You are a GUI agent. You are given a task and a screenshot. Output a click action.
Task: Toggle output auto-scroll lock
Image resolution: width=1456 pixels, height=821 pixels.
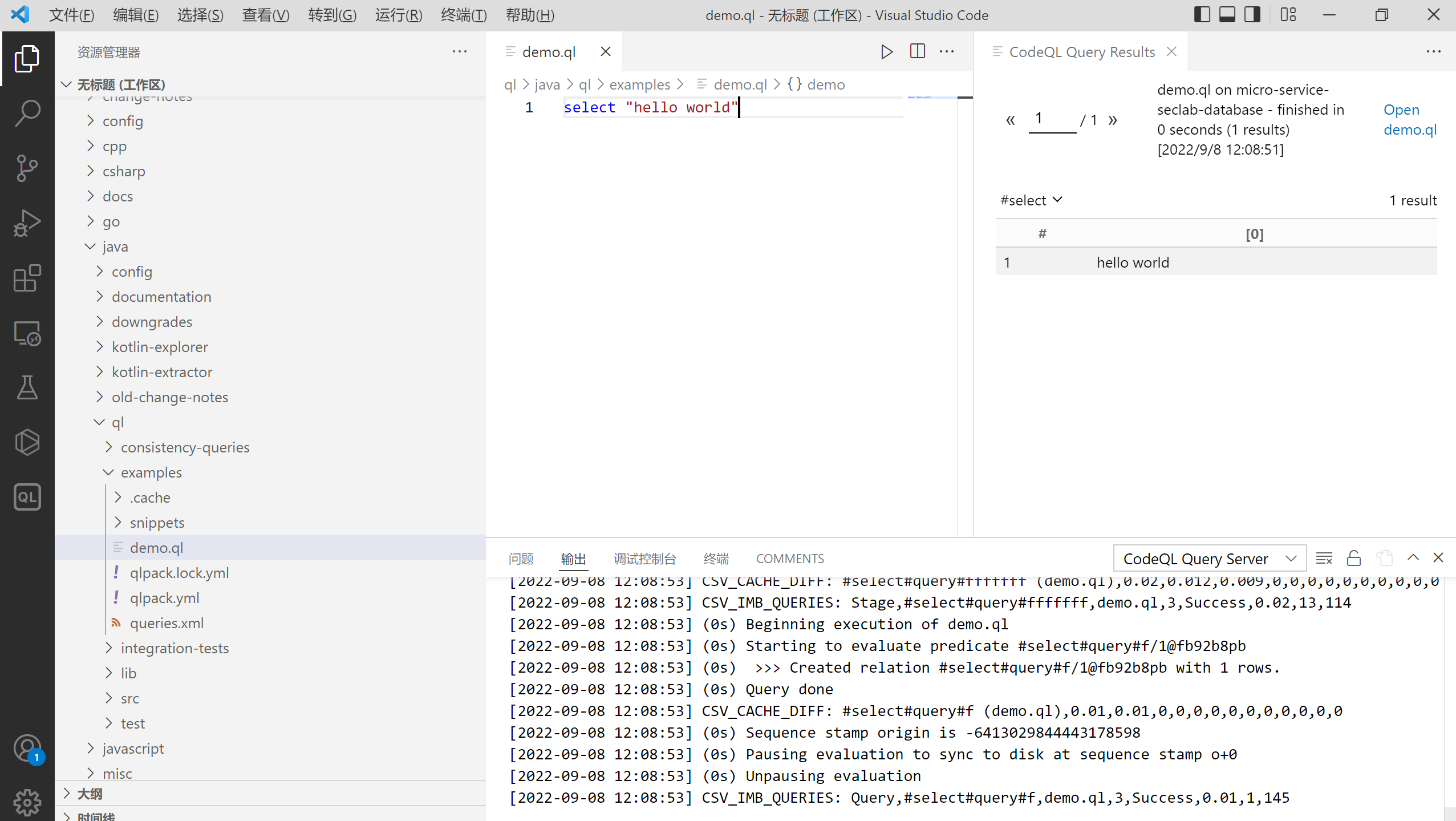tap(1354, 558)
